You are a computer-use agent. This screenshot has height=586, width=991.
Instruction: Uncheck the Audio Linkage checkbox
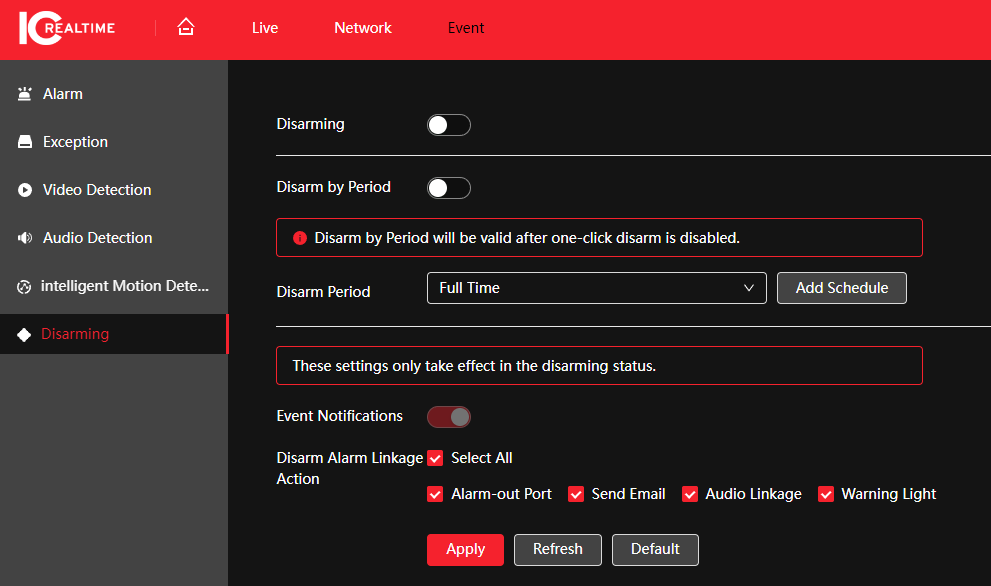coord(690,494)
